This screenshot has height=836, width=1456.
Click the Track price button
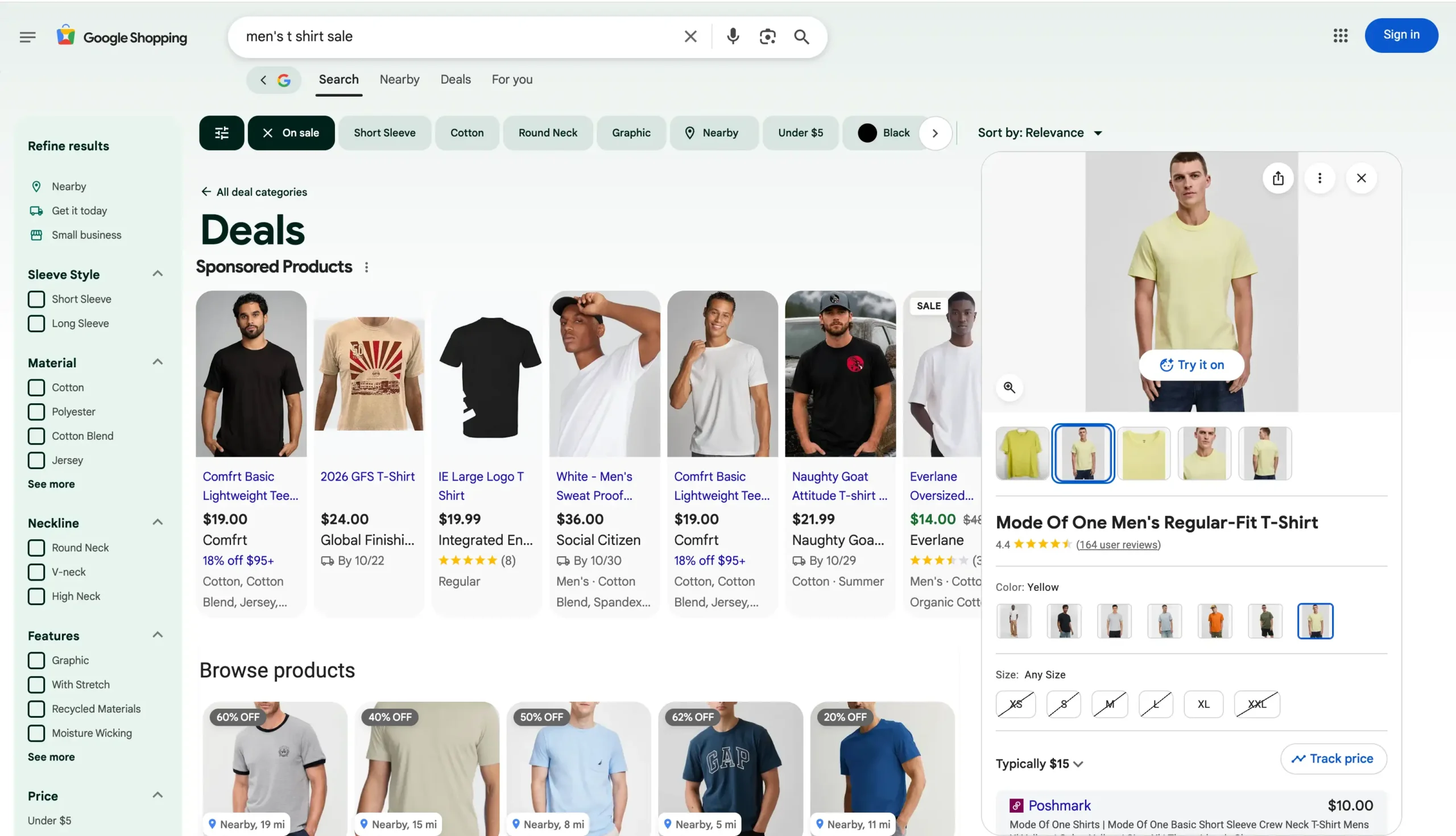(1333, 759)
